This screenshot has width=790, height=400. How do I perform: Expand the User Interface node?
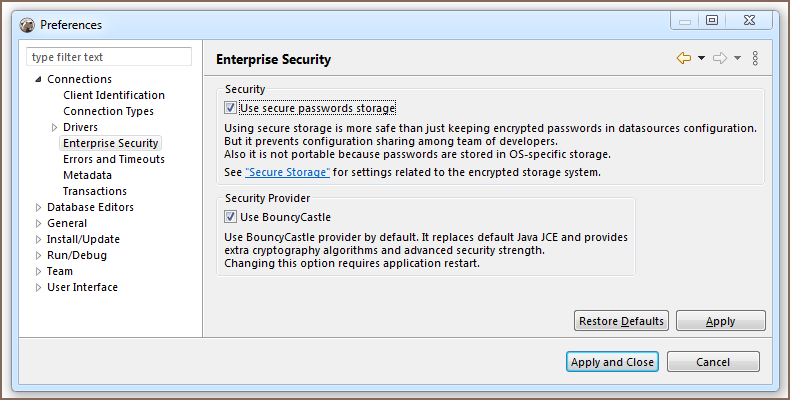coord(38,288)
